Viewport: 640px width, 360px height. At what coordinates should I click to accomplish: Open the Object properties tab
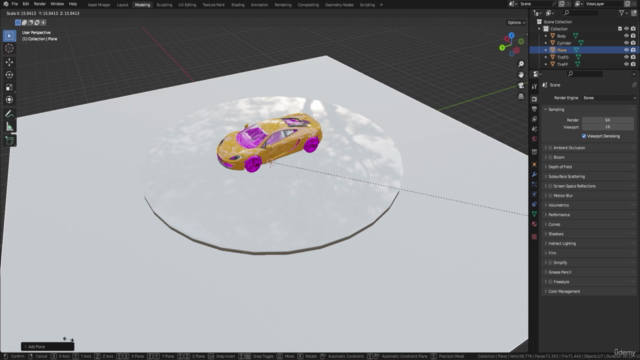[x=534, y=164]
